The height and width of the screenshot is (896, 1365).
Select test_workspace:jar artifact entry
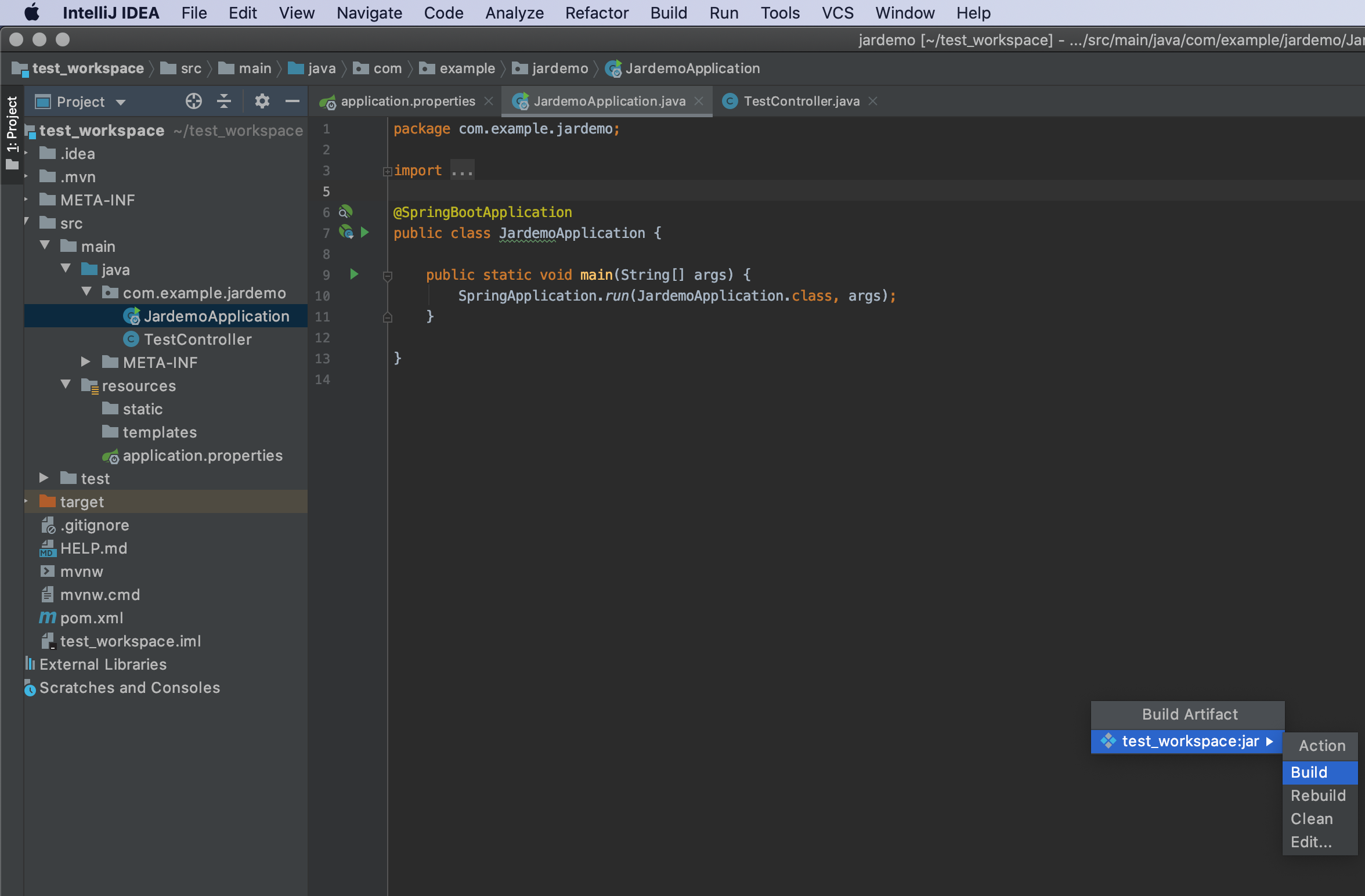click(x=1187, y=742)
